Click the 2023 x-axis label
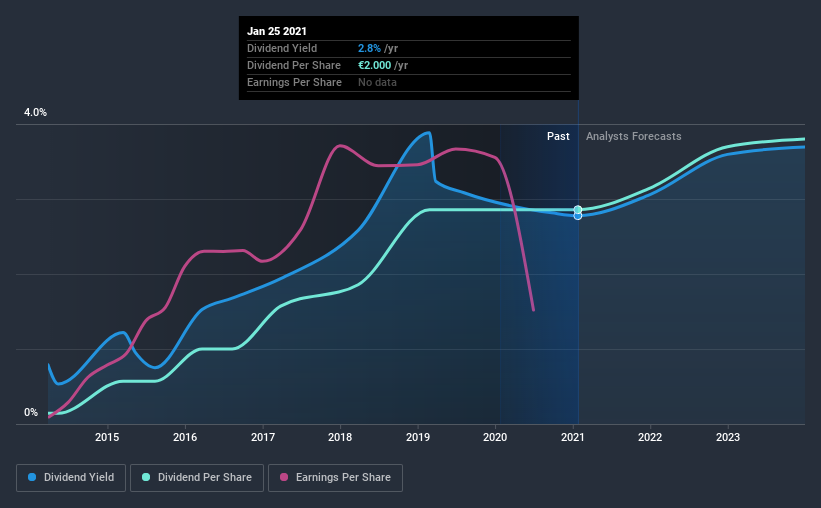Image resolution: width=821 pixels, height=508 pixels. [x=728, y=437]
